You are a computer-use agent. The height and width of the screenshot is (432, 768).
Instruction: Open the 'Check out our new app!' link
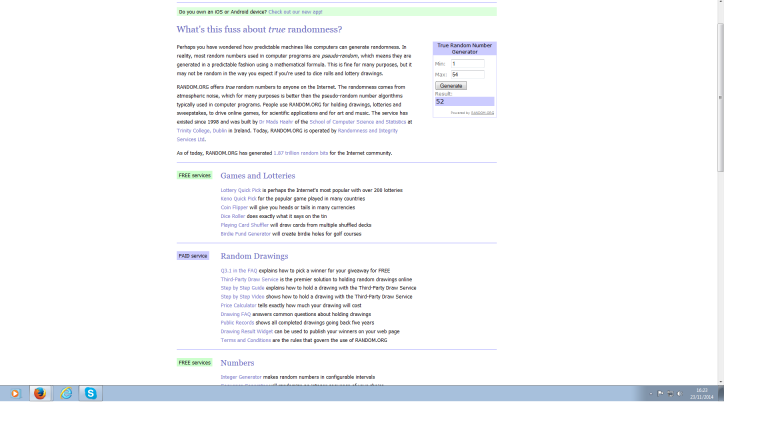295,12
